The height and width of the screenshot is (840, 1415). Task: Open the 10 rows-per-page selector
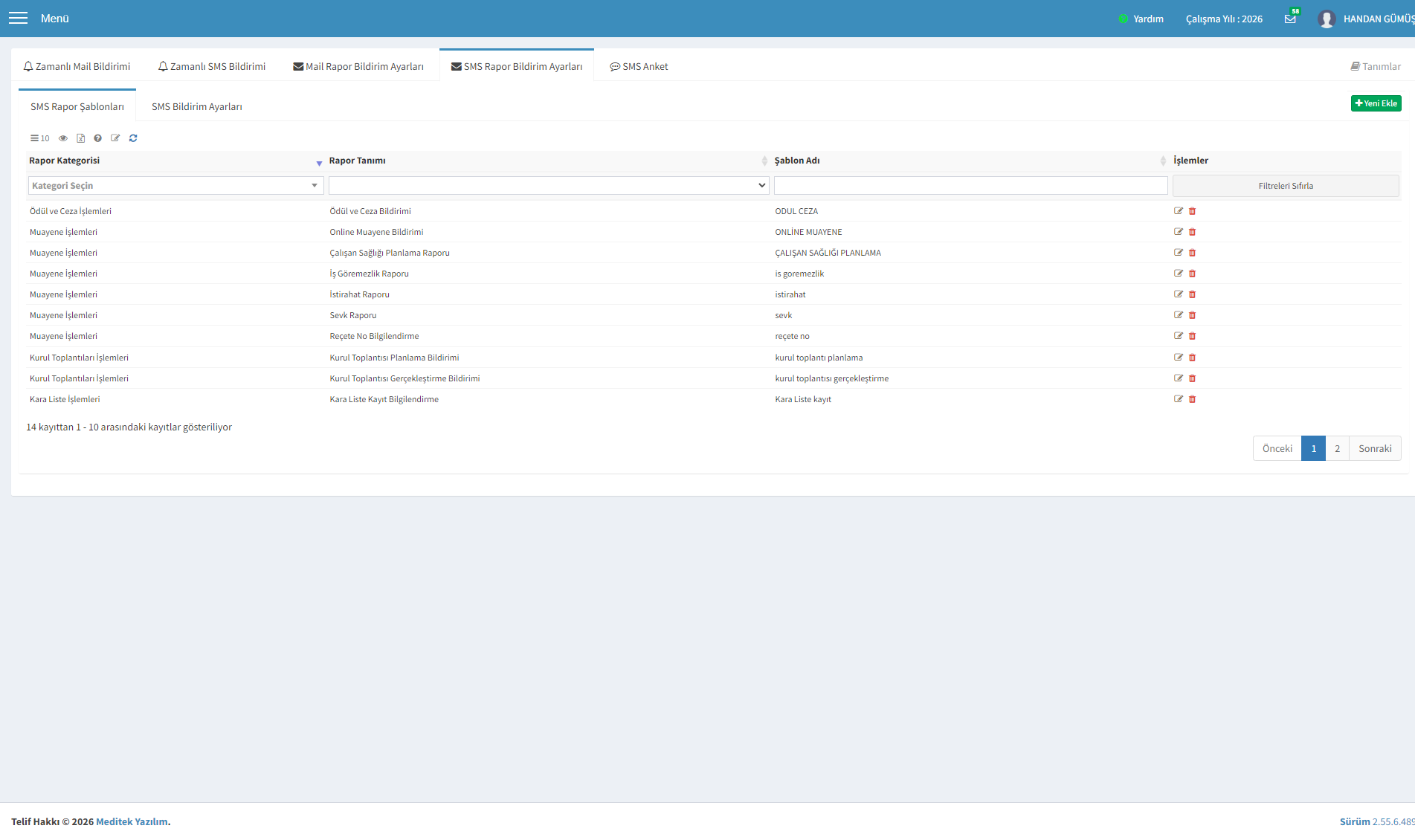[x=40, y=138]
